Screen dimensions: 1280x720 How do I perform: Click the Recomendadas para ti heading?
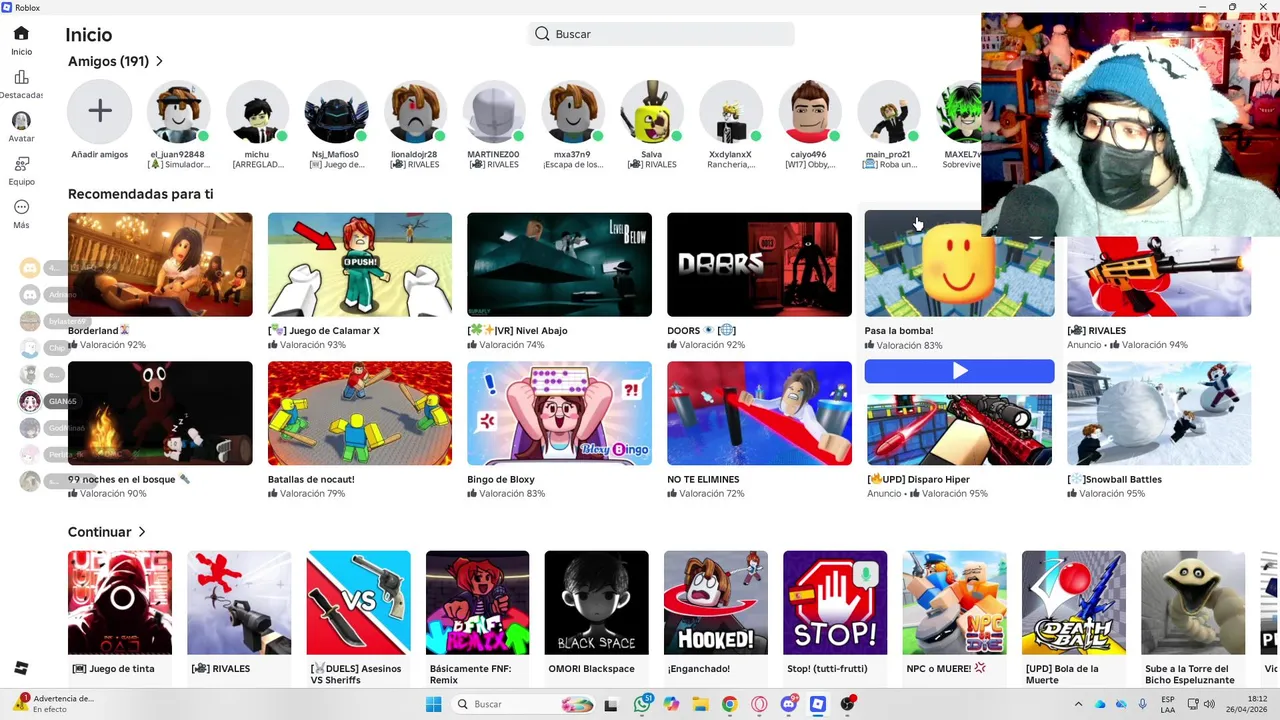[140, 194]
